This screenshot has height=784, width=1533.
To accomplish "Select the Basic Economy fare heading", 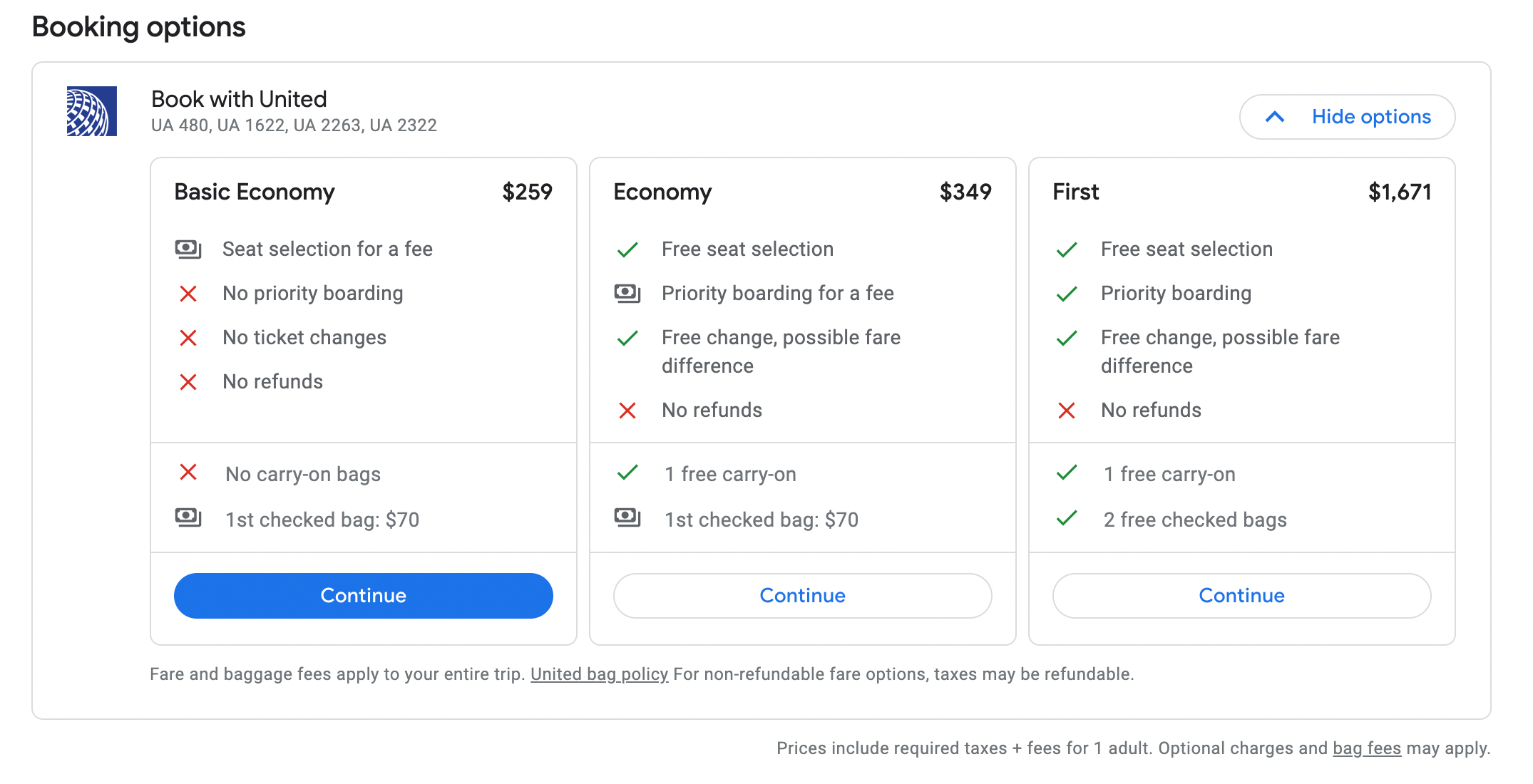I will (255, 192).
